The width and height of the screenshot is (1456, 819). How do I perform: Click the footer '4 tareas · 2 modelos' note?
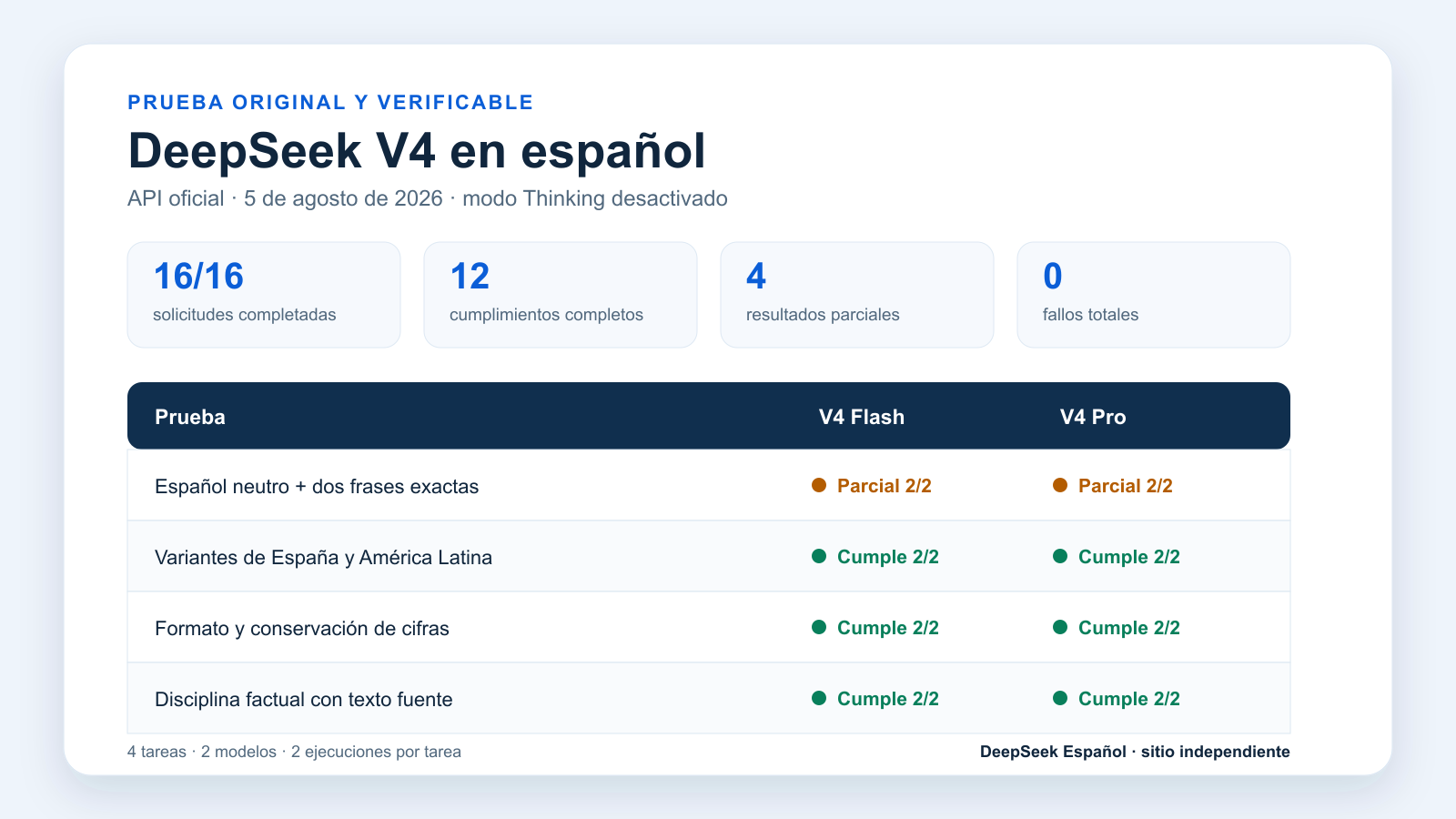coord(294,752)
